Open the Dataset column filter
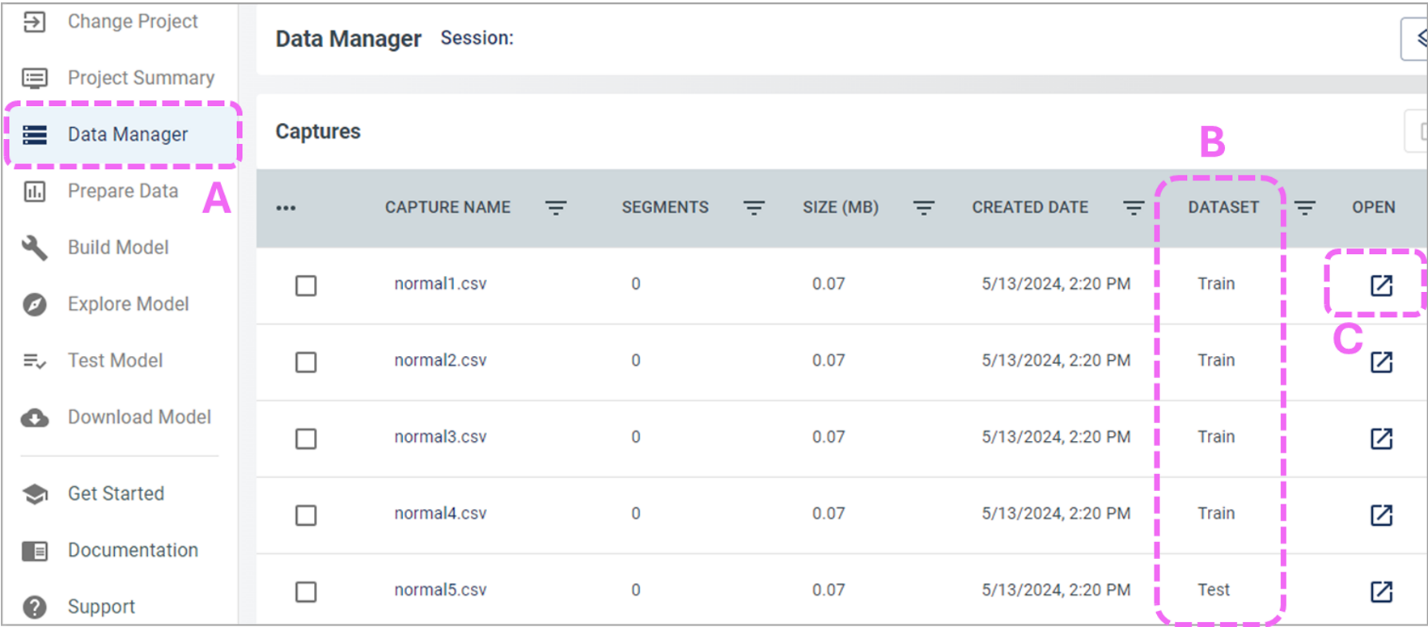The height and width of the screenshot is (627, 1428). click(1305, 208)
